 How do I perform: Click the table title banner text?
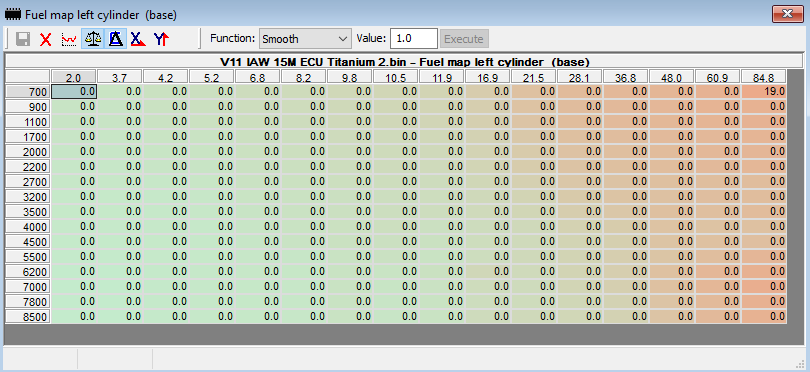[x=405, y=62]
